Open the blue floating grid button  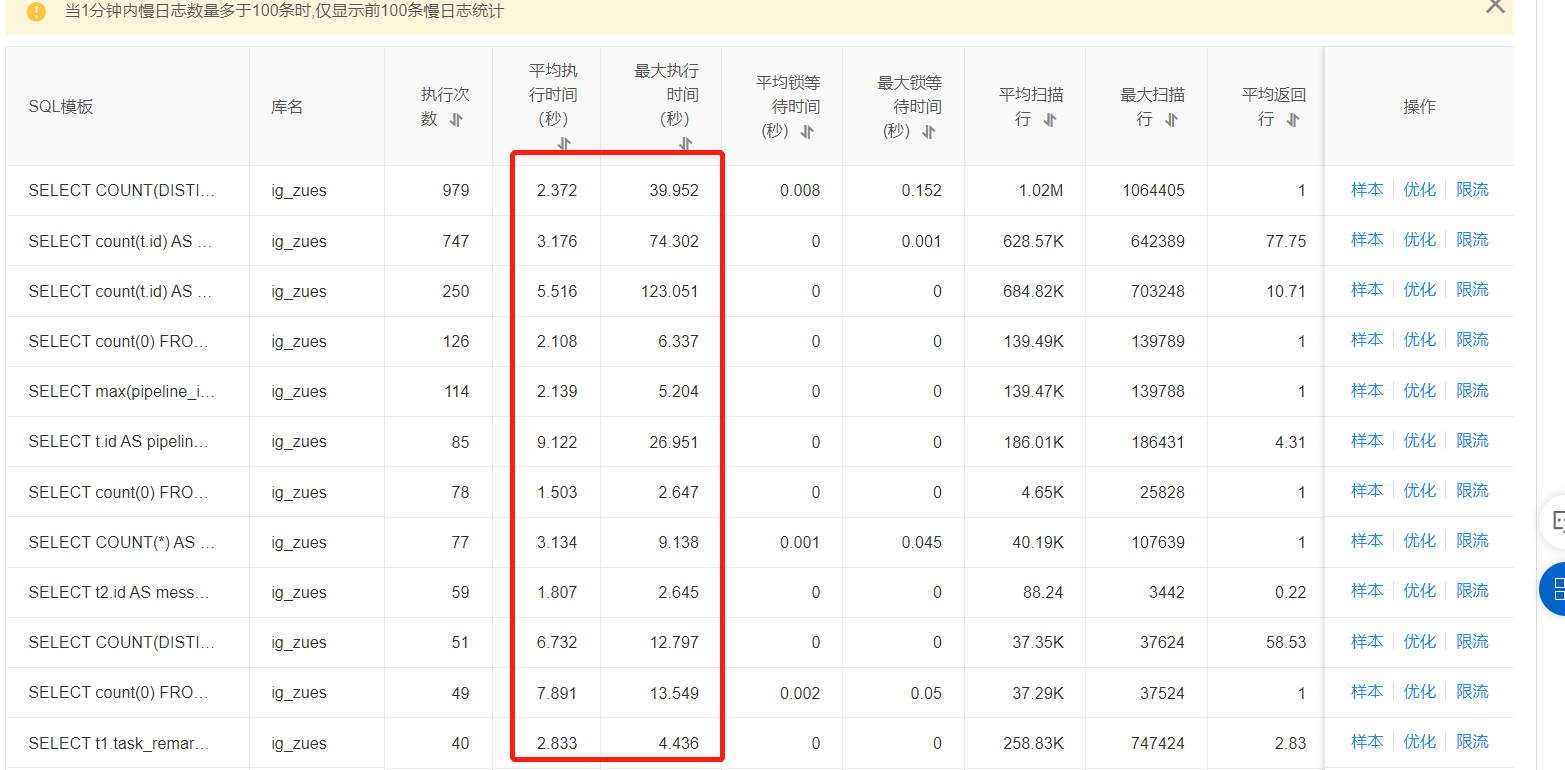pyautogui.click(x=1553, y=589)
